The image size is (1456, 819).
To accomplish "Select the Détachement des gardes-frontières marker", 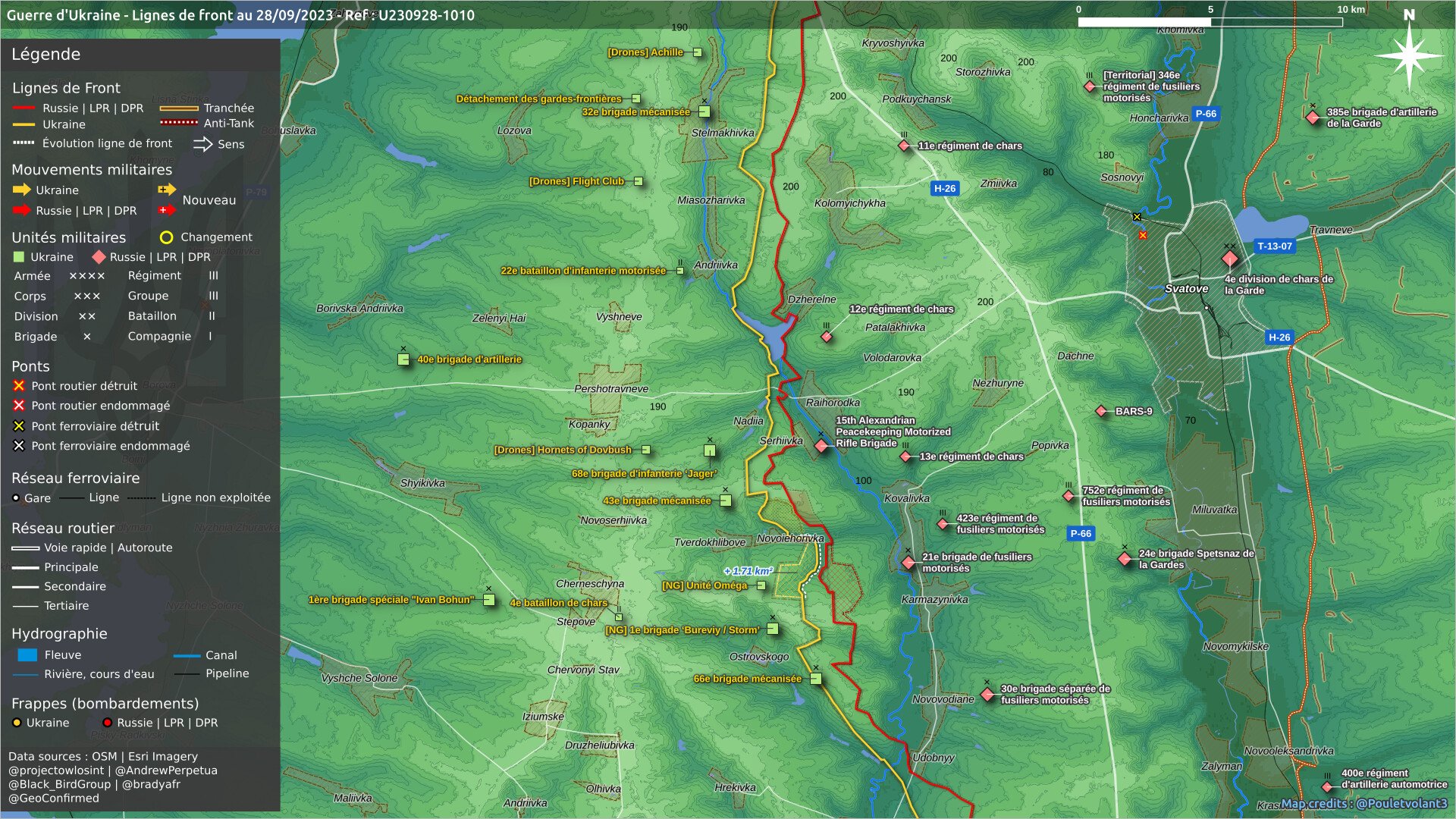I will coord(635,99).
